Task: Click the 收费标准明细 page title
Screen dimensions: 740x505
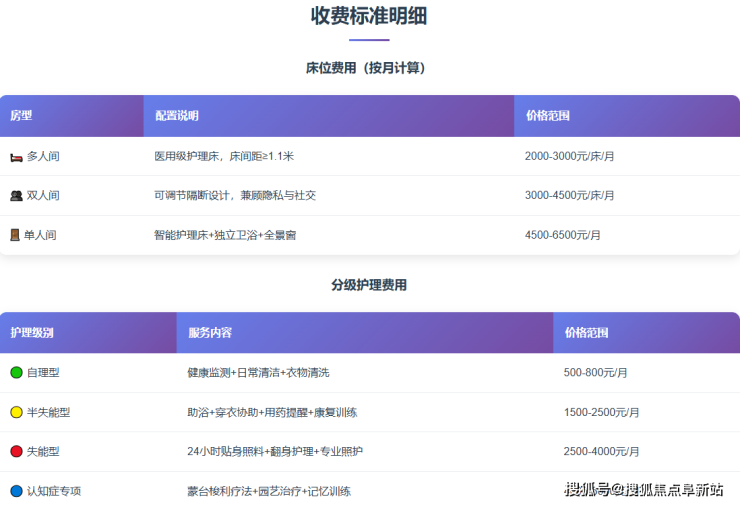Action: tap(369, 17)
